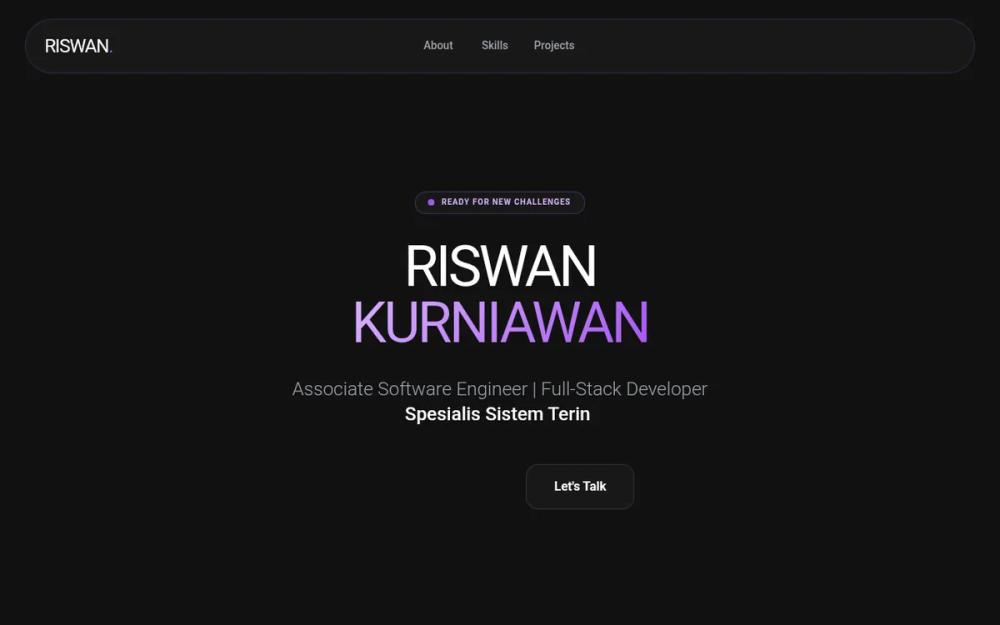
Task: Select the Spesialis Sistem Terin tagline
Action: point(497,413)
